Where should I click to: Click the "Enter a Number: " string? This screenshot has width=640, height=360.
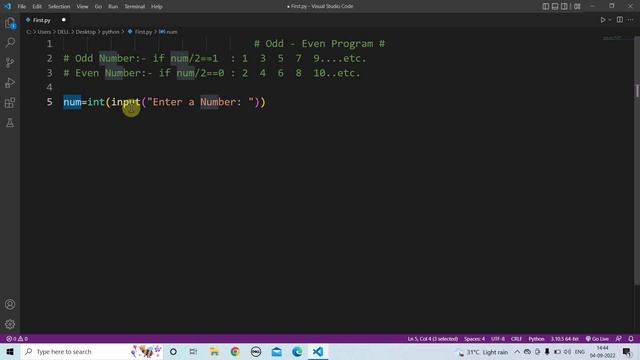(200, 102)
